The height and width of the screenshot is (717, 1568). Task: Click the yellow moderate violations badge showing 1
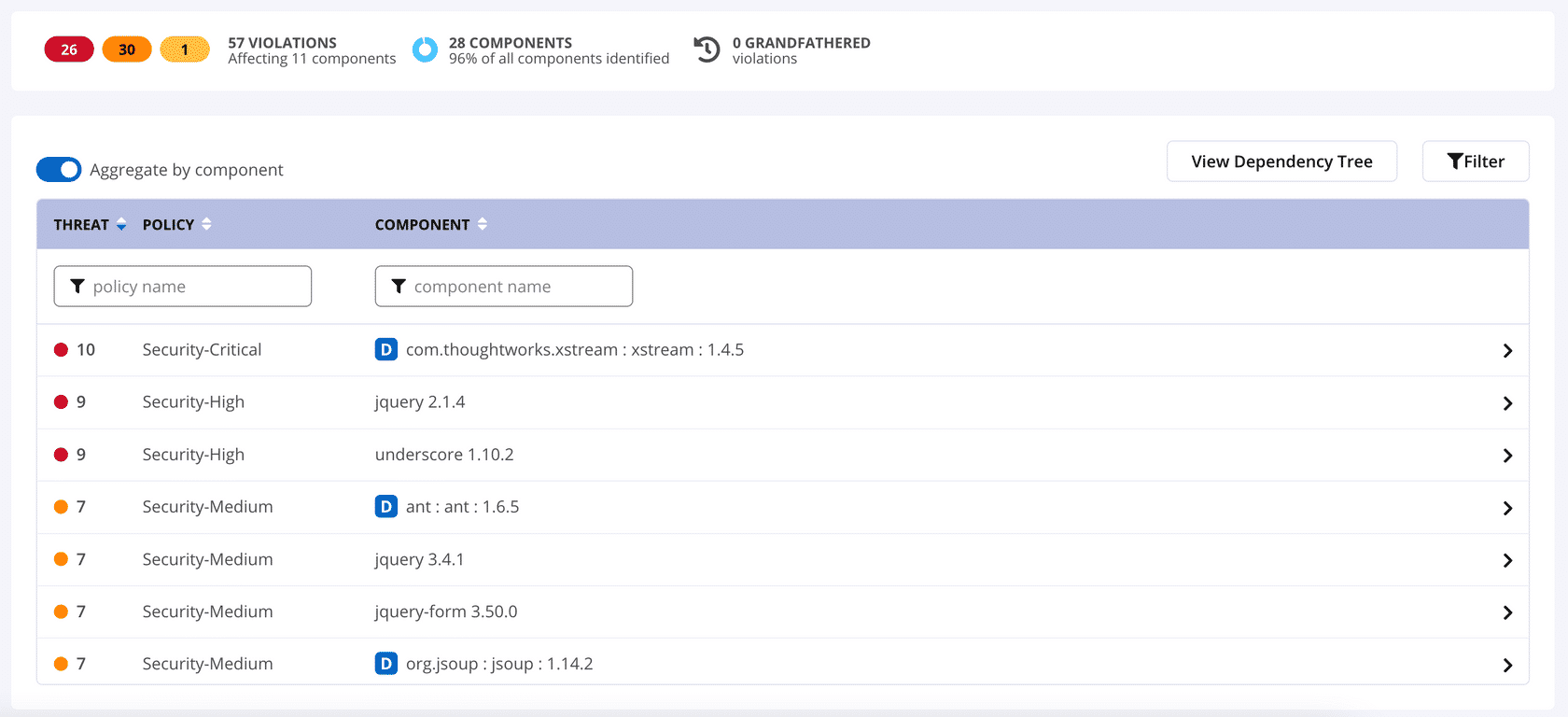(185, 49)
